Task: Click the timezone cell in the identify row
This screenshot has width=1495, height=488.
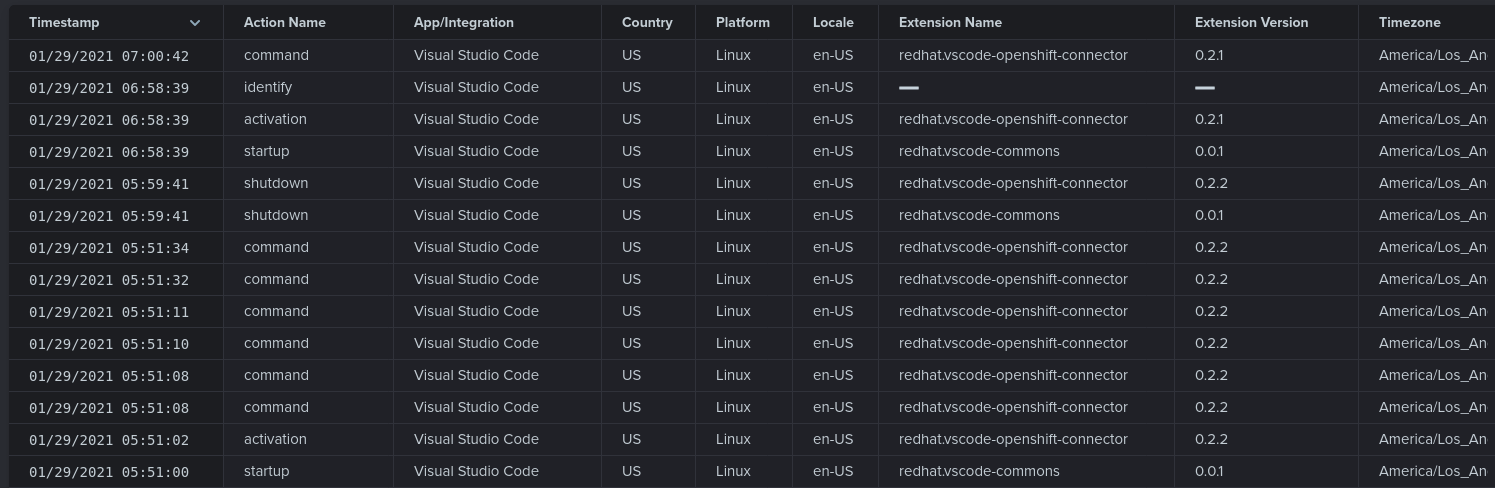Action: tap(1432, 87)
